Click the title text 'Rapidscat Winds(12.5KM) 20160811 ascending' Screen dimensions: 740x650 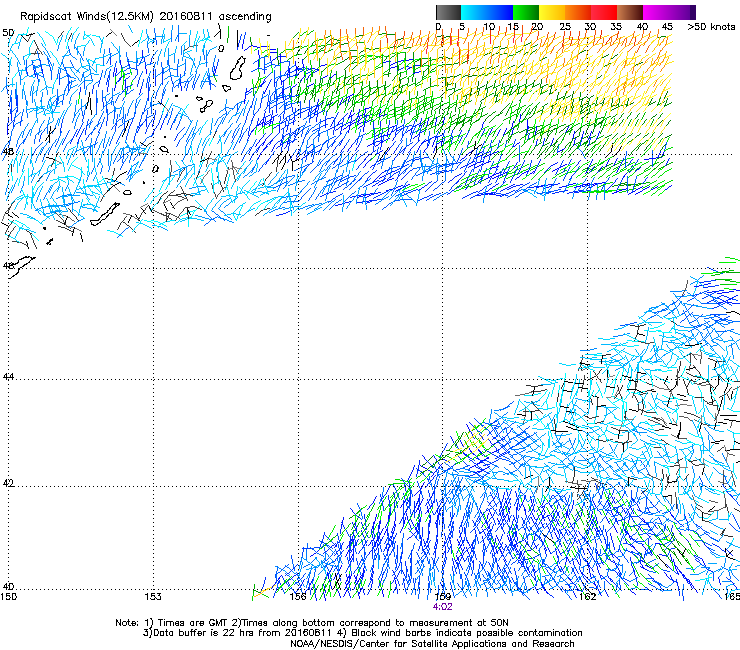(146, 17)
